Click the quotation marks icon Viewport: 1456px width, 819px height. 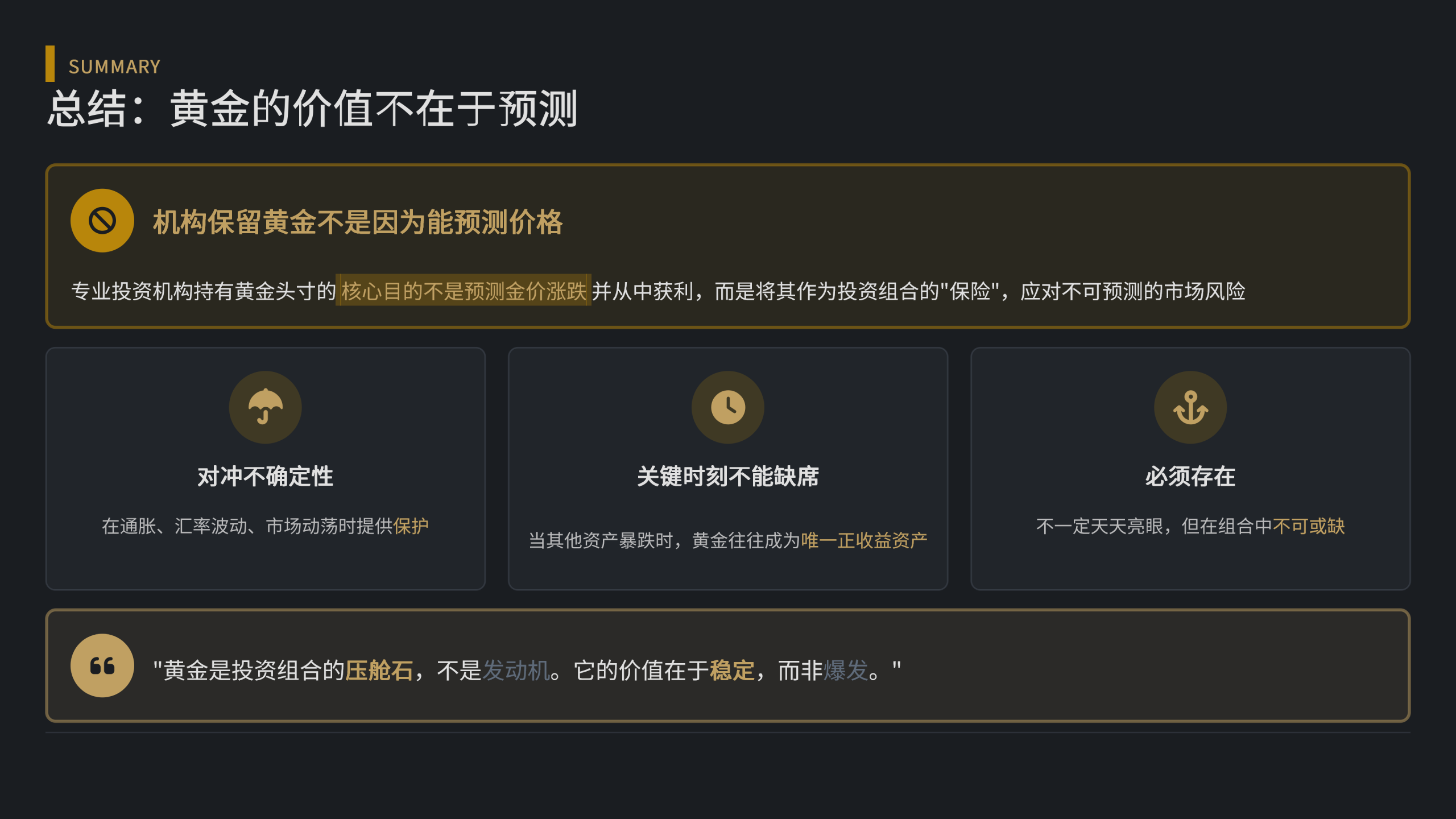(102, 665)
